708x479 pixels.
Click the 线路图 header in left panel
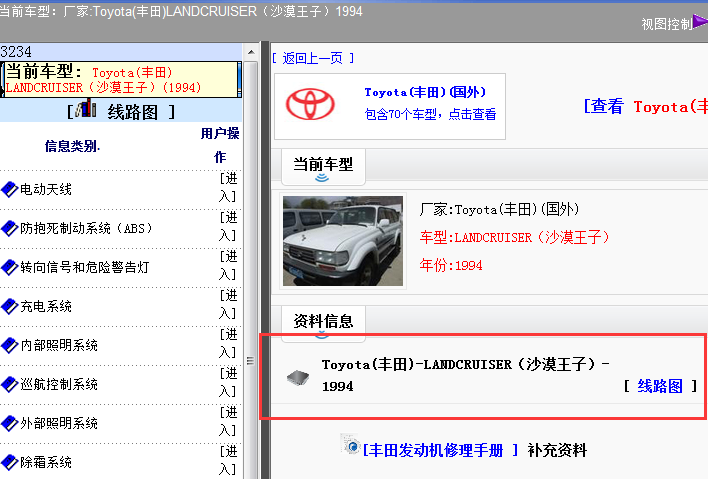coord(121,112)
